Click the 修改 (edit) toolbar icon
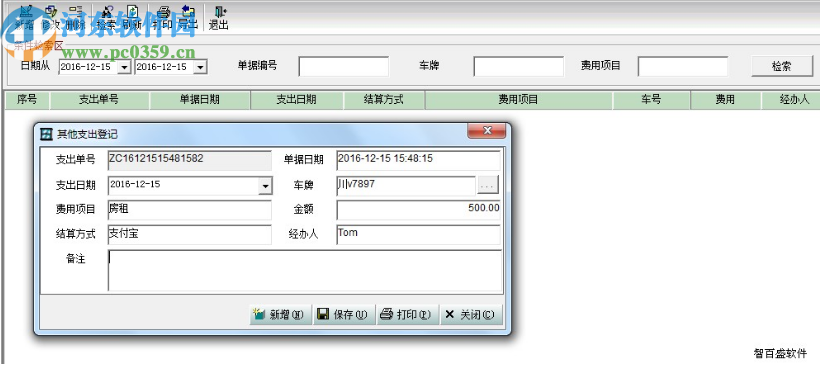This screenshot has height=386, width=820. point(51,17)
